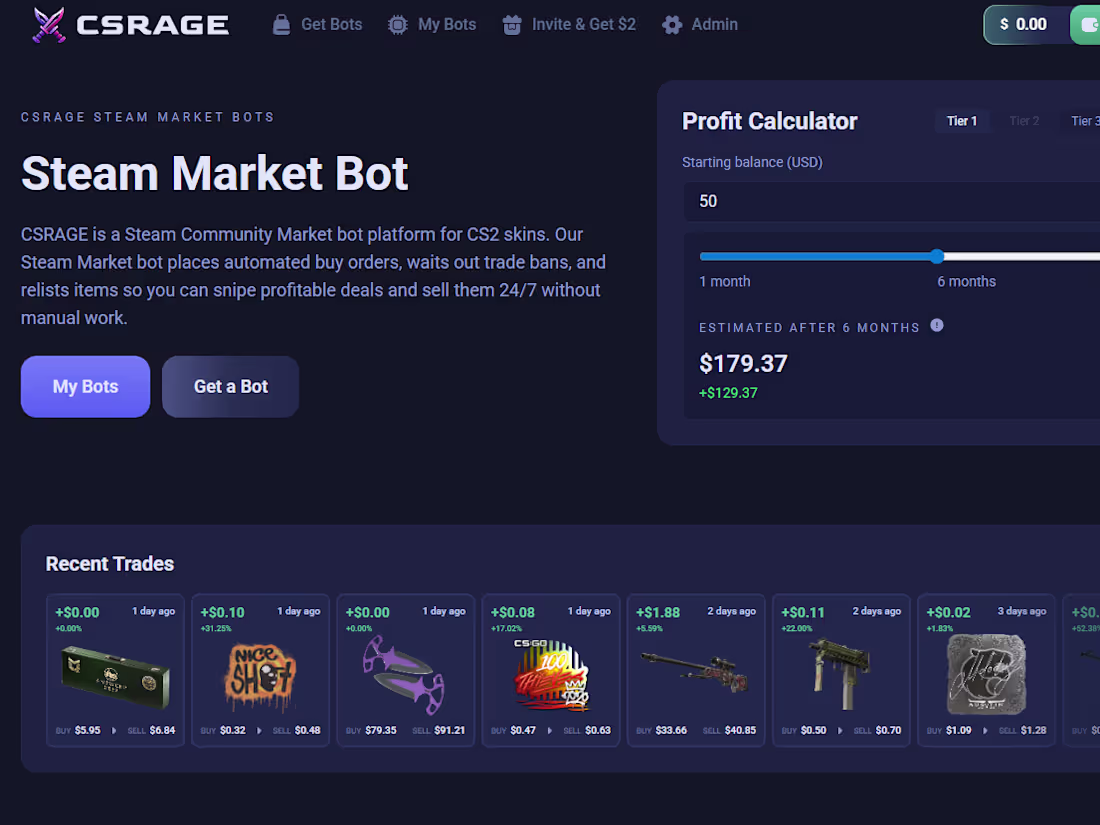This screenshot has width=1100, height=825.
Task: Click the info icon after ESTIMATED AFTER 6 MONTHS
Action: coord(937,325)
